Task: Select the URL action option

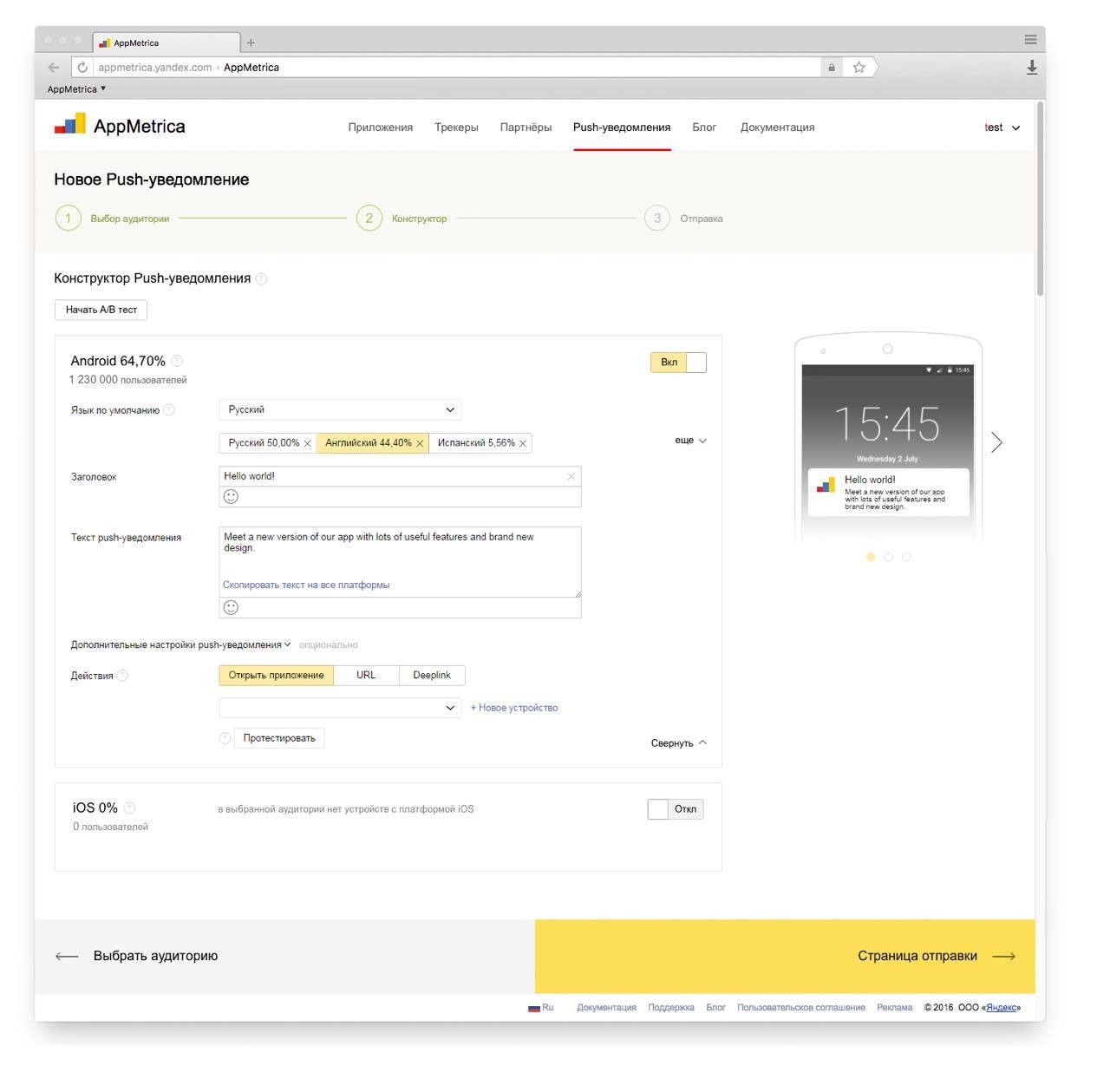Action: tap(366, 676)
